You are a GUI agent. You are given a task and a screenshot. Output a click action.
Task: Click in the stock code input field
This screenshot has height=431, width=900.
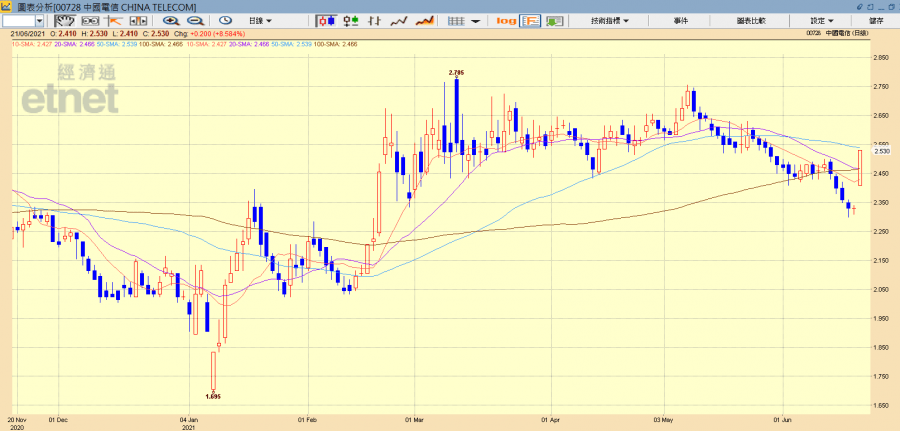18,21
